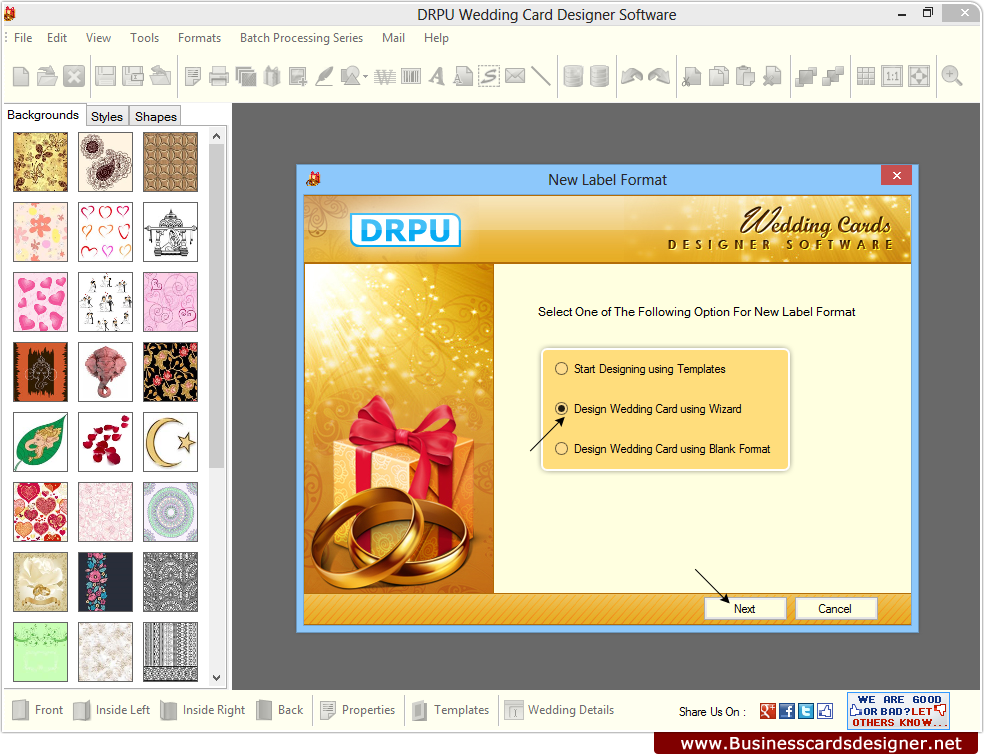Click the Copy toolbar icon
Screen dimensions: 984x754
coord(719,77)
